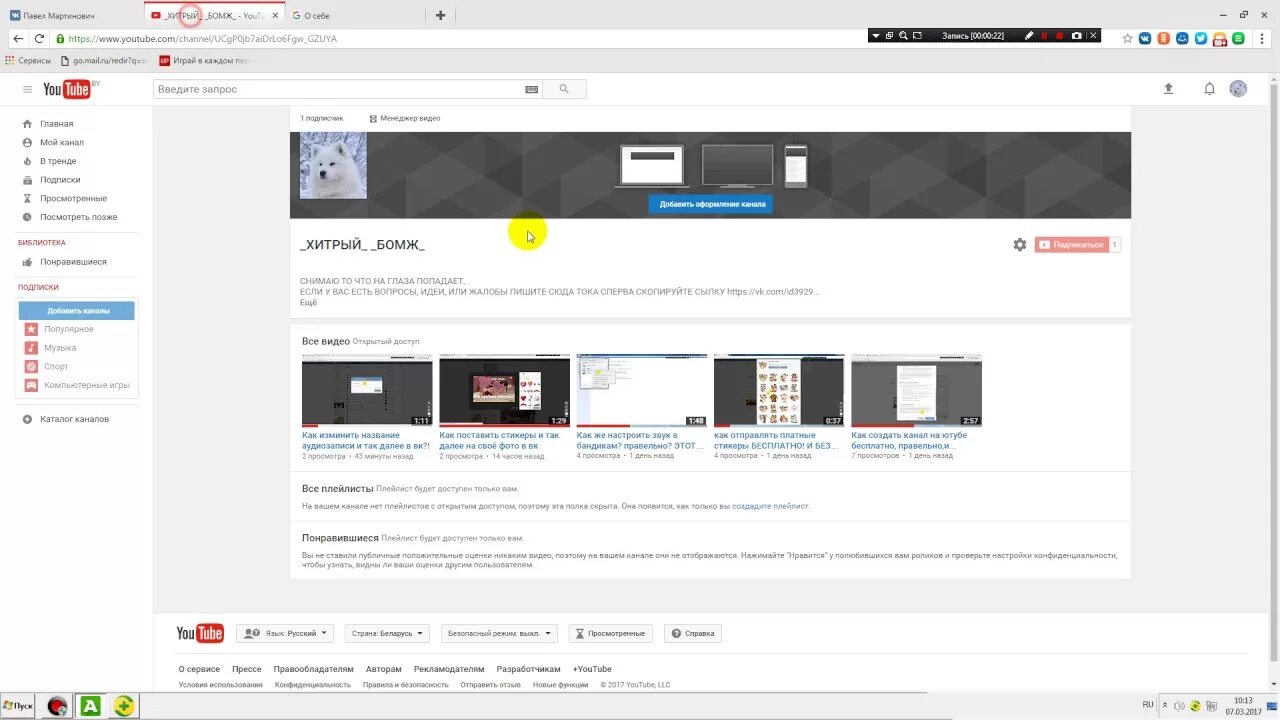Open Понравившиеся in the library section
1280x720 pixels.
click(73, 262)
